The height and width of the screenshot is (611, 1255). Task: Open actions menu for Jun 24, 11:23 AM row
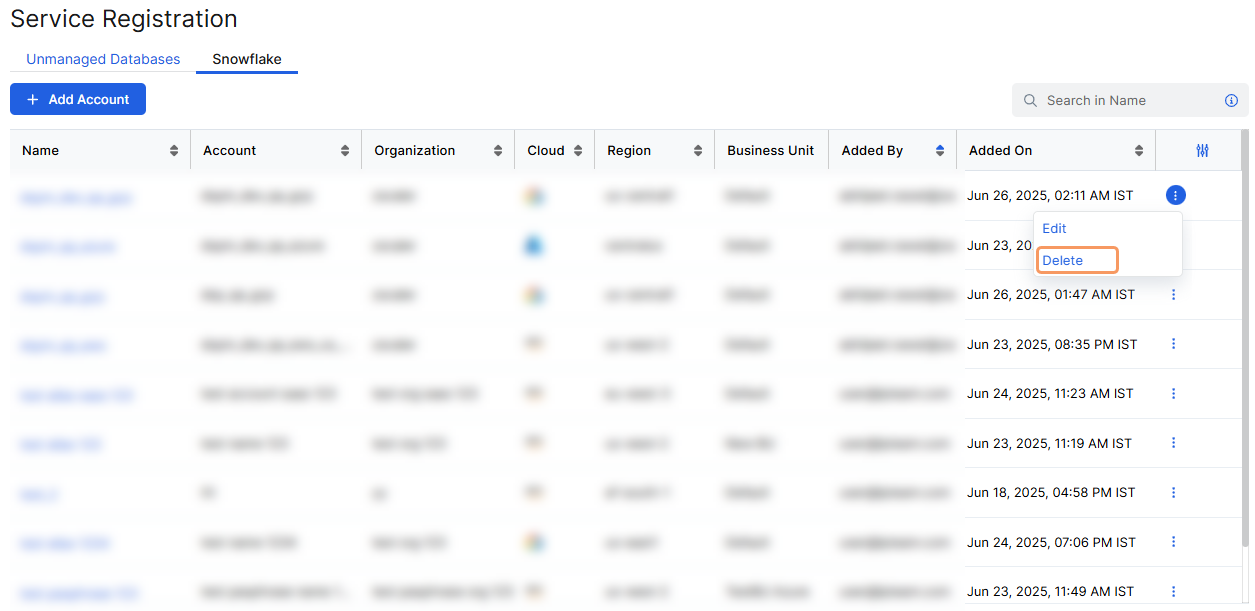coord(1173,394)
